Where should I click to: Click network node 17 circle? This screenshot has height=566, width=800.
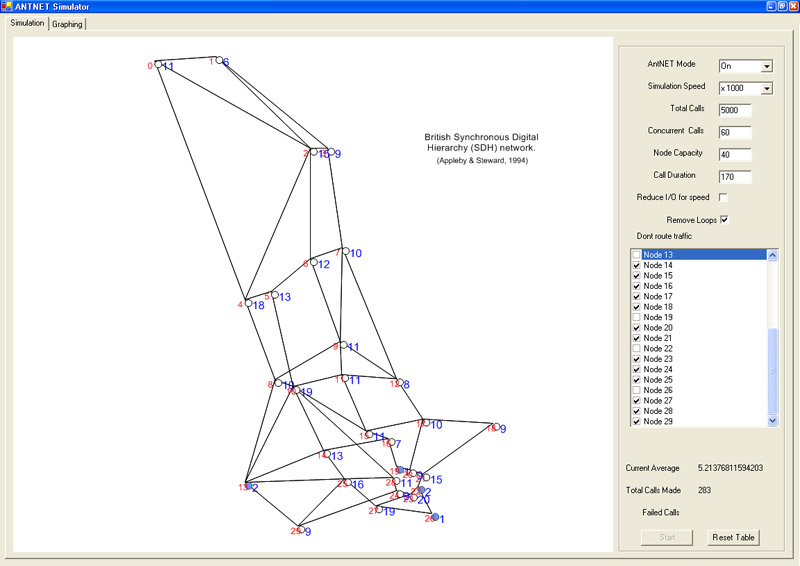(x=426, y=423)
